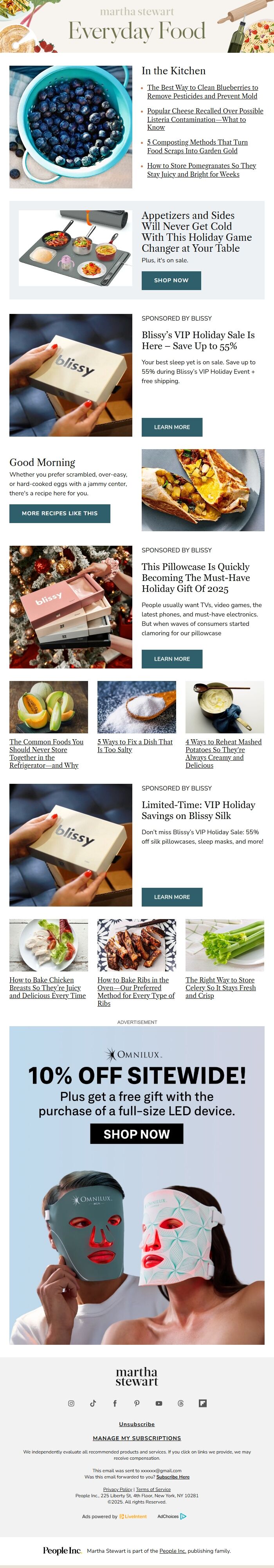Click the Unsubscribe link

coord(137,1425)
